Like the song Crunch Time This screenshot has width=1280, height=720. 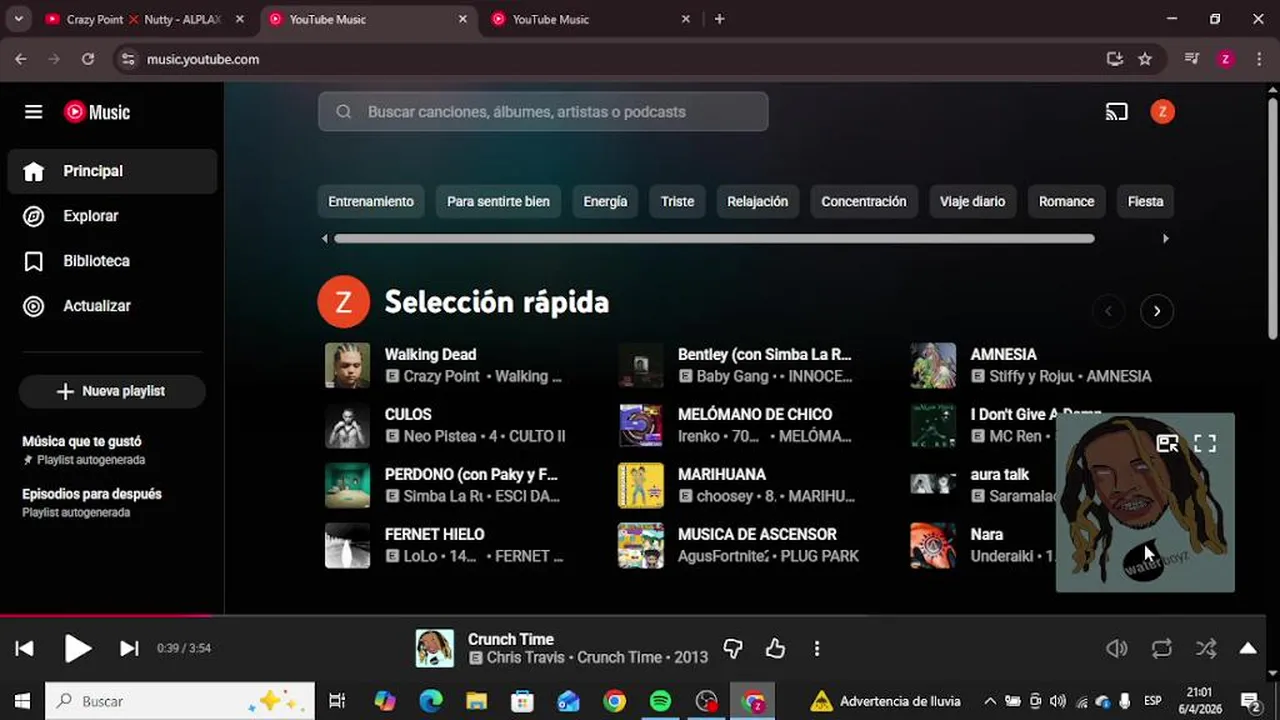(x=775, y=649)
